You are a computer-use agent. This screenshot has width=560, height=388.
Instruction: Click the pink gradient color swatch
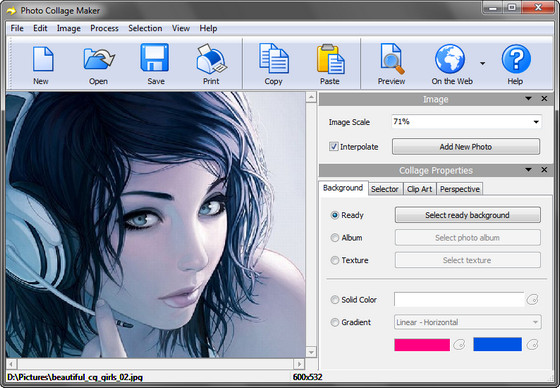click(422, 345)
